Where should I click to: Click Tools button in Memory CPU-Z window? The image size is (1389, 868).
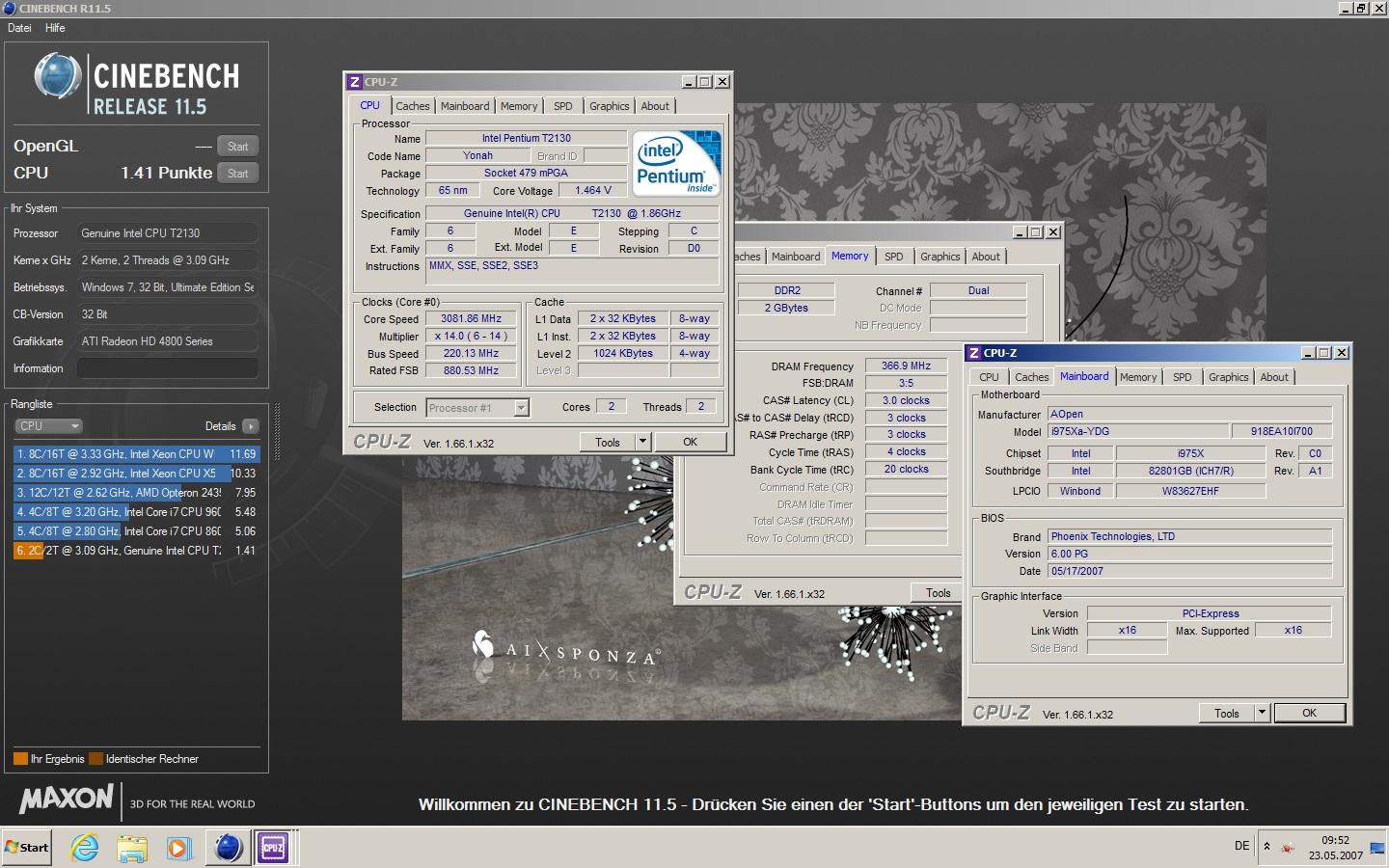(938, 593)
